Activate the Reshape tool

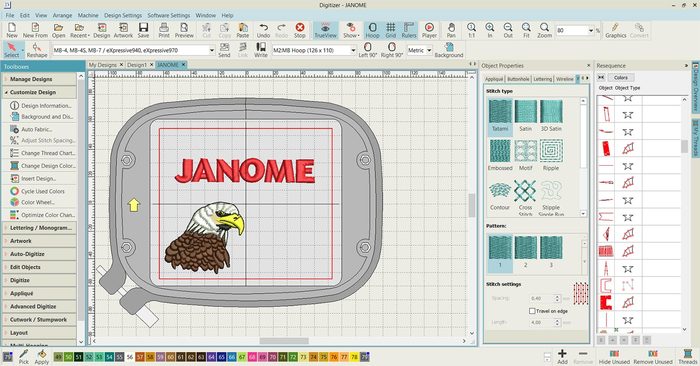point(37,50)
